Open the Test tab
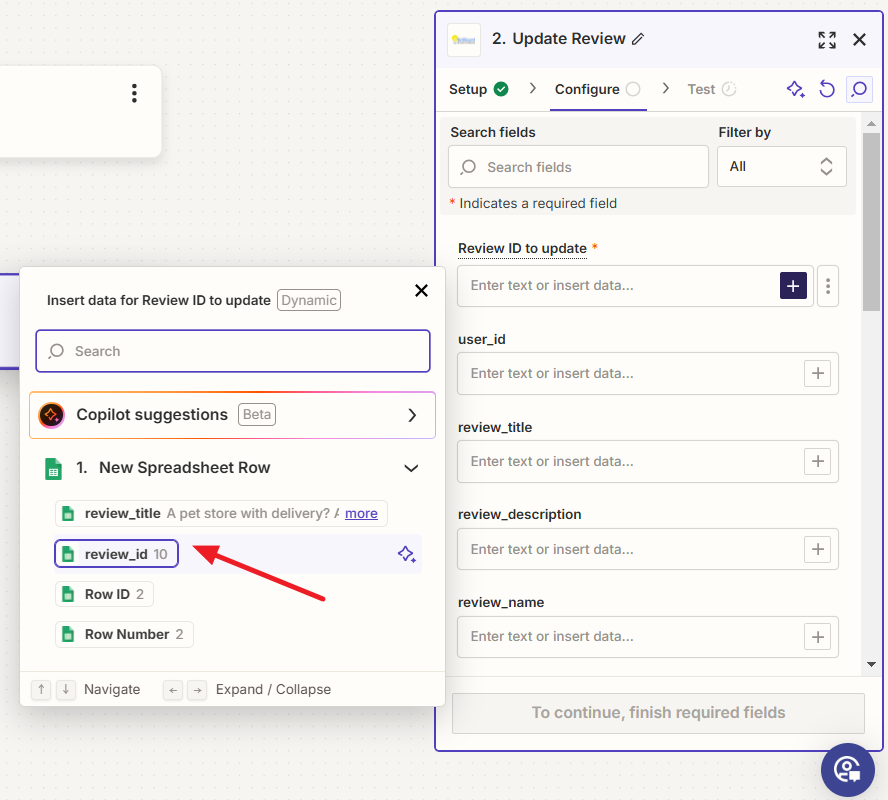The width and height of the screenshot is (888, 800). (x=711, y=89)
